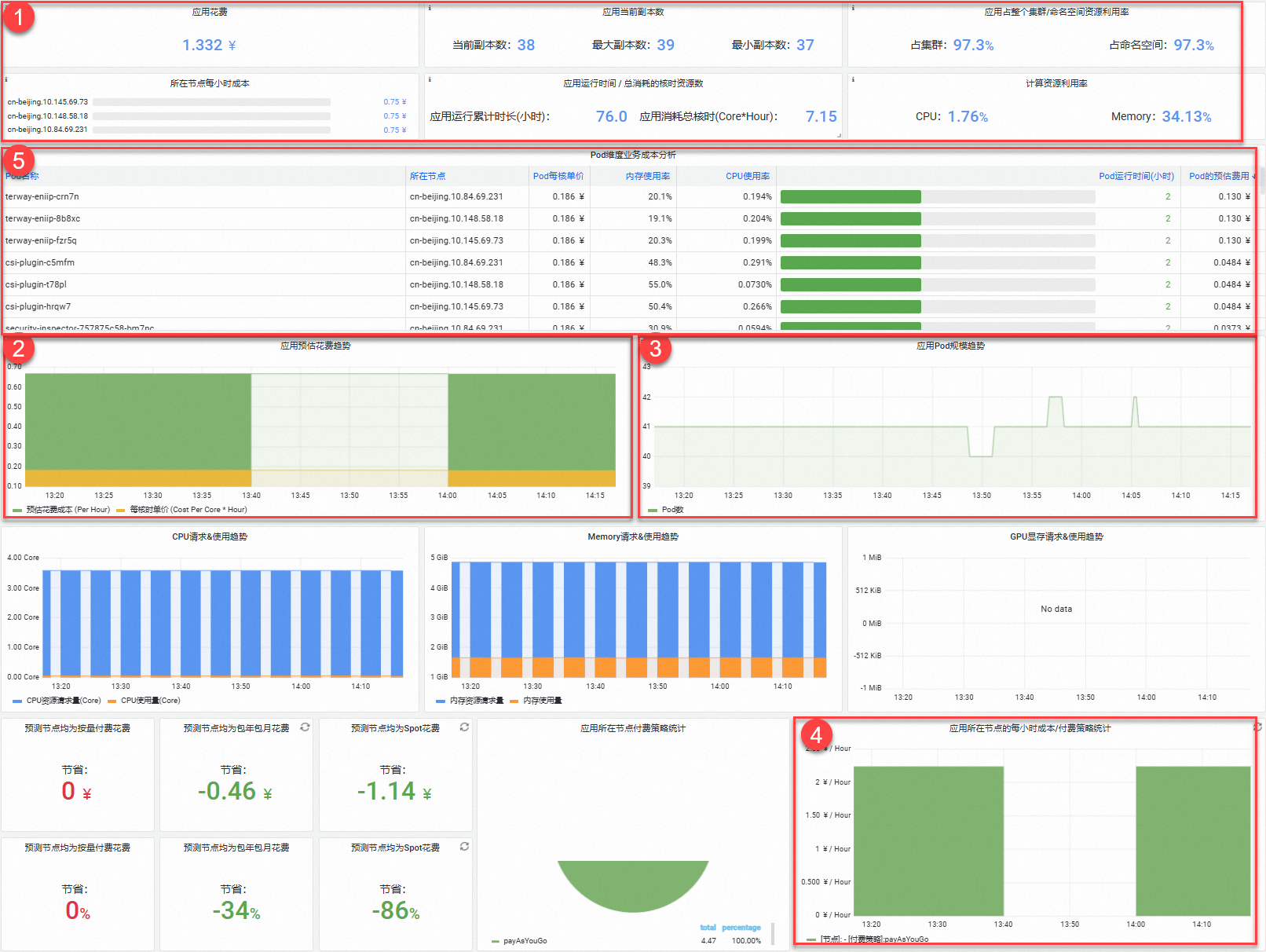This screenshot has height=952, width=1266.
Task: Sort pie legend by total header
Action: (x=708, y=928)
